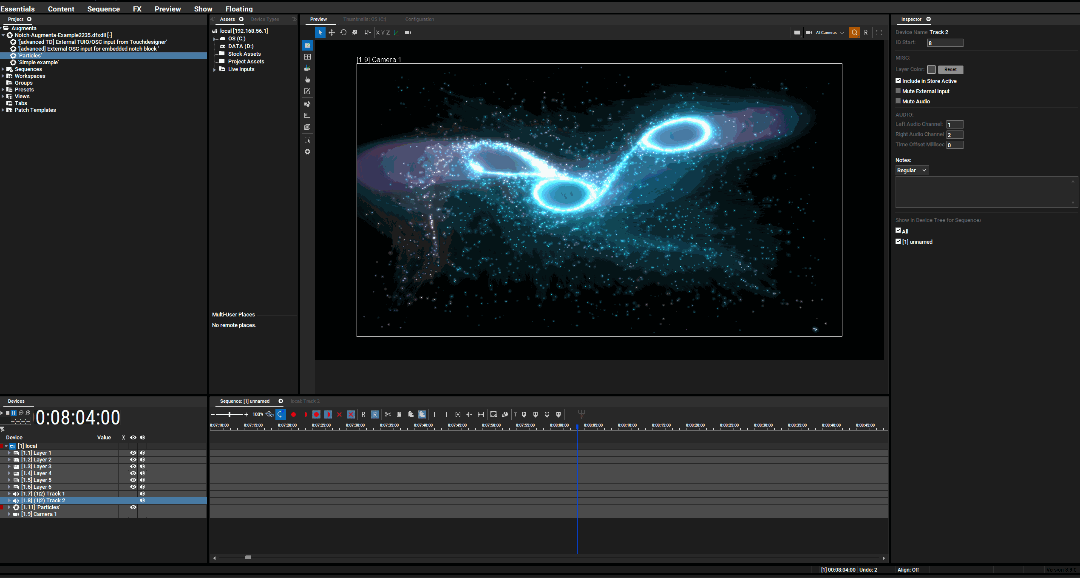Check the Mute Audio checkbox

(898, 101)
